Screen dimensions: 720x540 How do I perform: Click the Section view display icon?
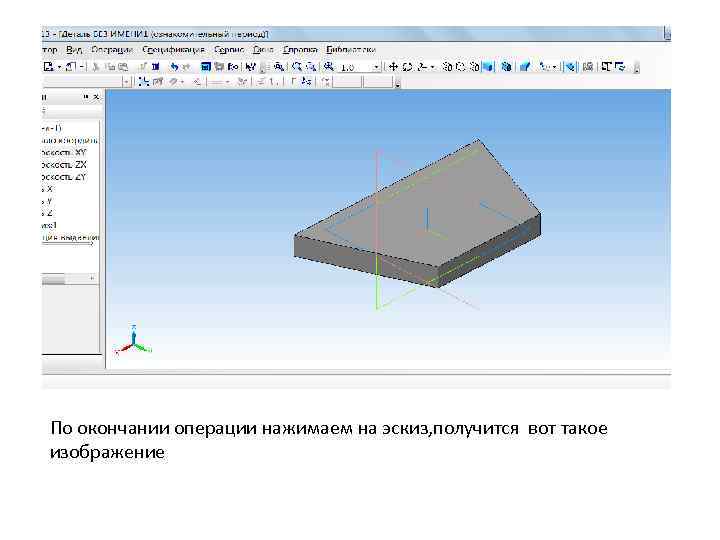[525, 67]
